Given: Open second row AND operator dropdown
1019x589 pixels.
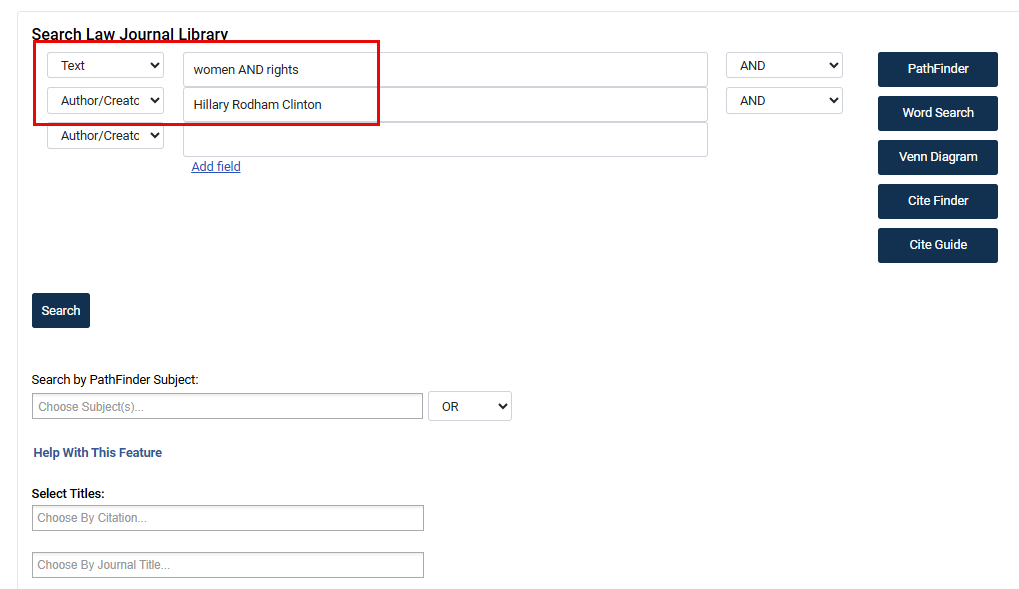Looking at the screenshot, I should point(784,101).
